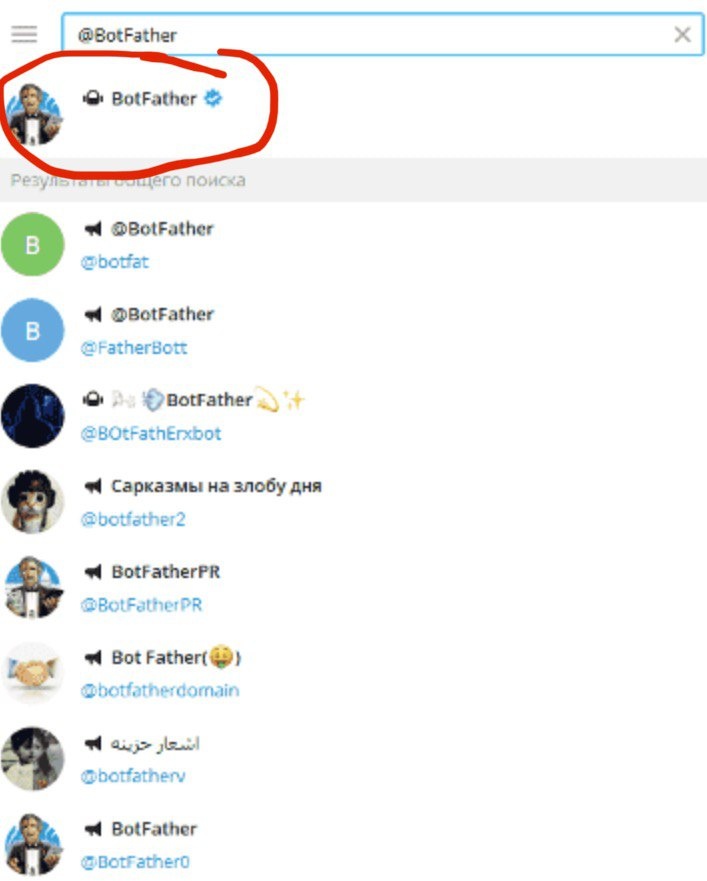
Task: Open the @BotFather0 channel result
Action: [354, 844]
